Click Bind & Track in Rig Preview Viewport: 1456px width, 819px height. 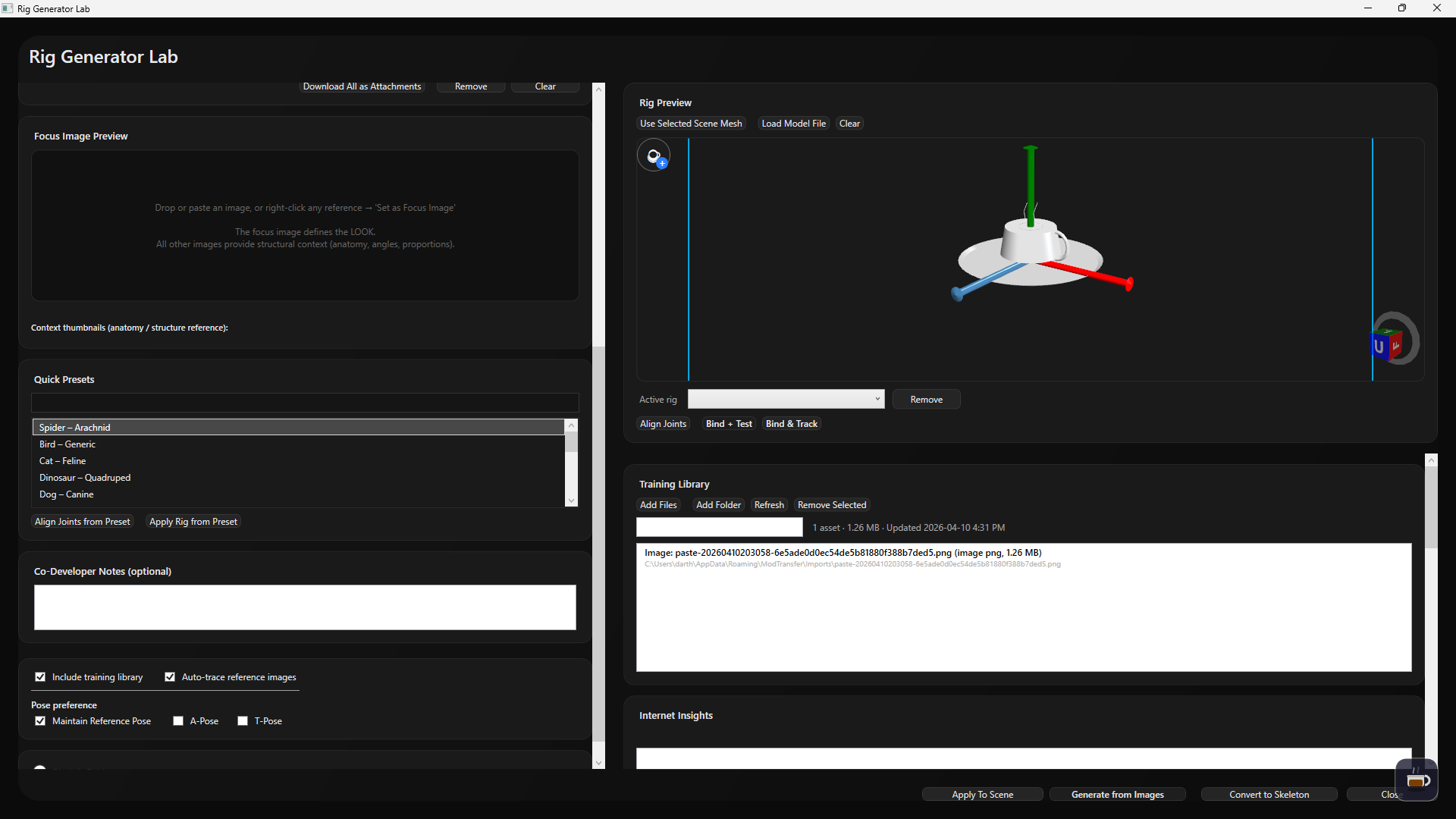[791, 423]
